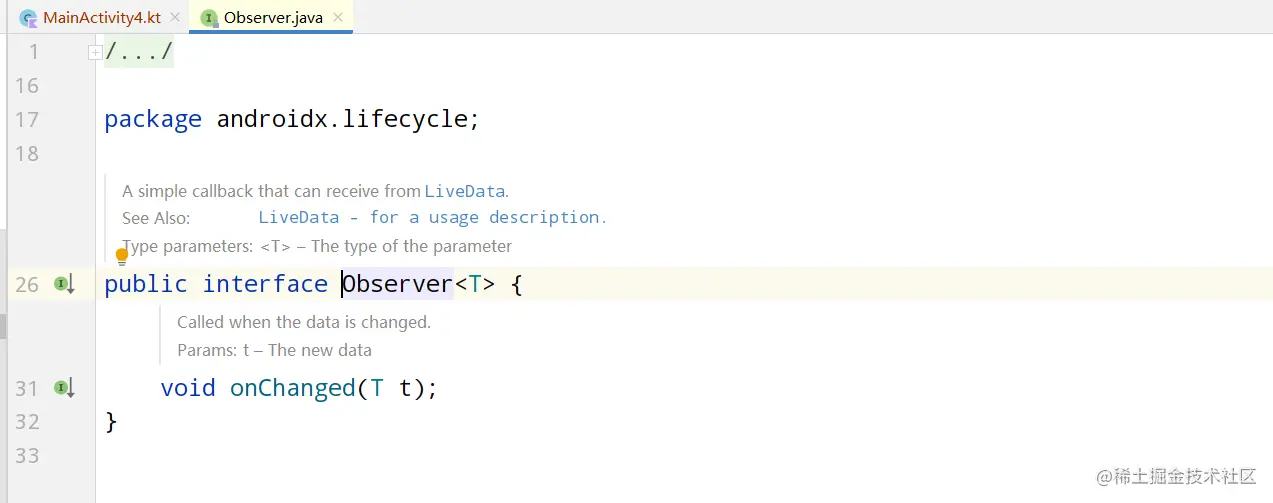Viewport: 1273px width, 503px height.
Task: Open the LiveData link in the doc comment
Action: tap(464, 191)
